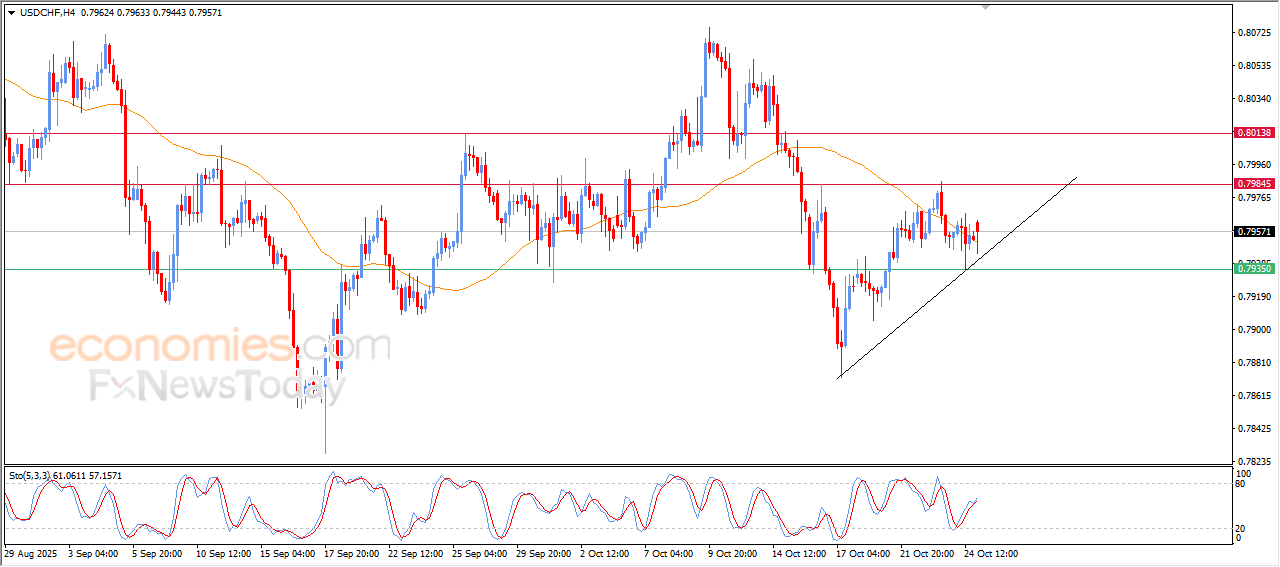This screenshot has width=1280, height=567.
Task: Click the chart shift triangle marker at top
Action: 987,7
